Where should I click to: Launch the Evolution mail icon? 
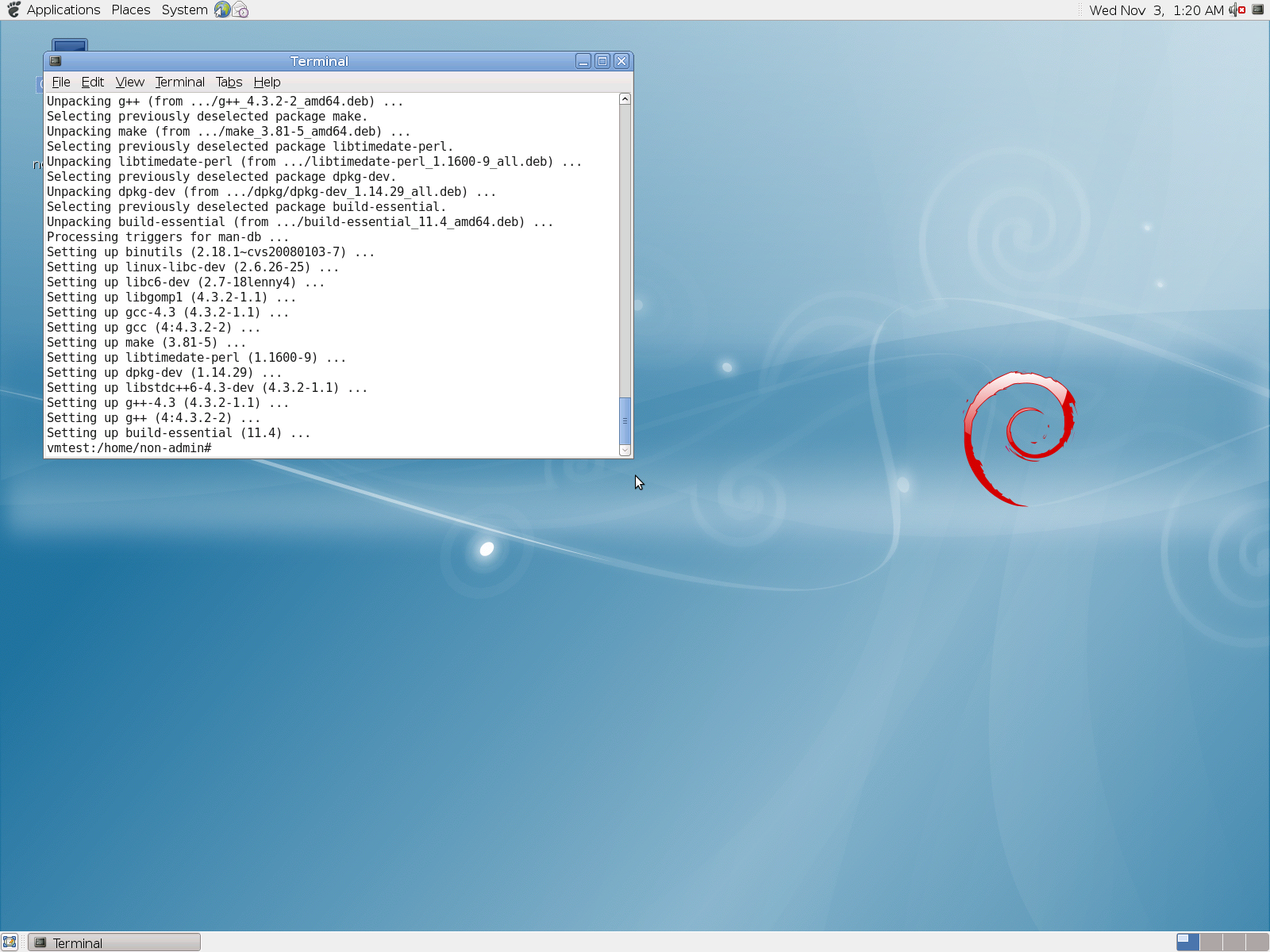coord(241,10)
